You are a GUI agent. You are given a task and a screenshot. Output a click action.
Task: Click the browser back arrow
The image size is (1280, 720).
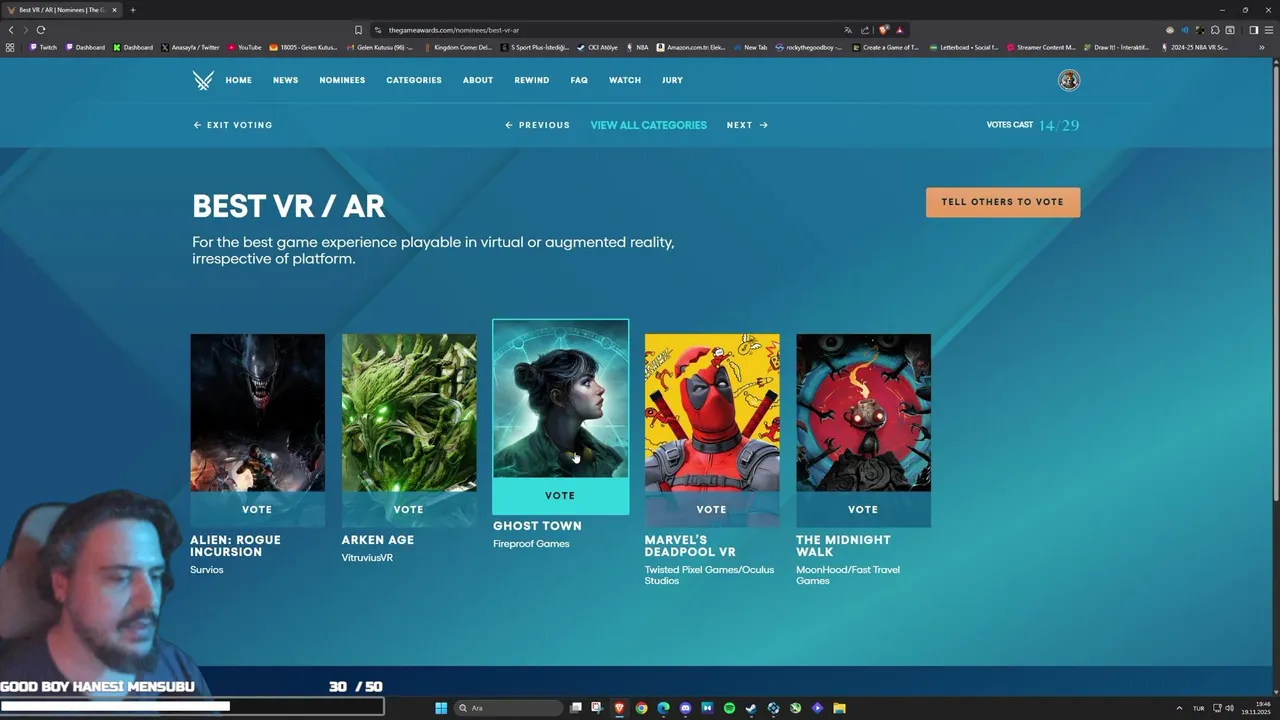[11, 30]
